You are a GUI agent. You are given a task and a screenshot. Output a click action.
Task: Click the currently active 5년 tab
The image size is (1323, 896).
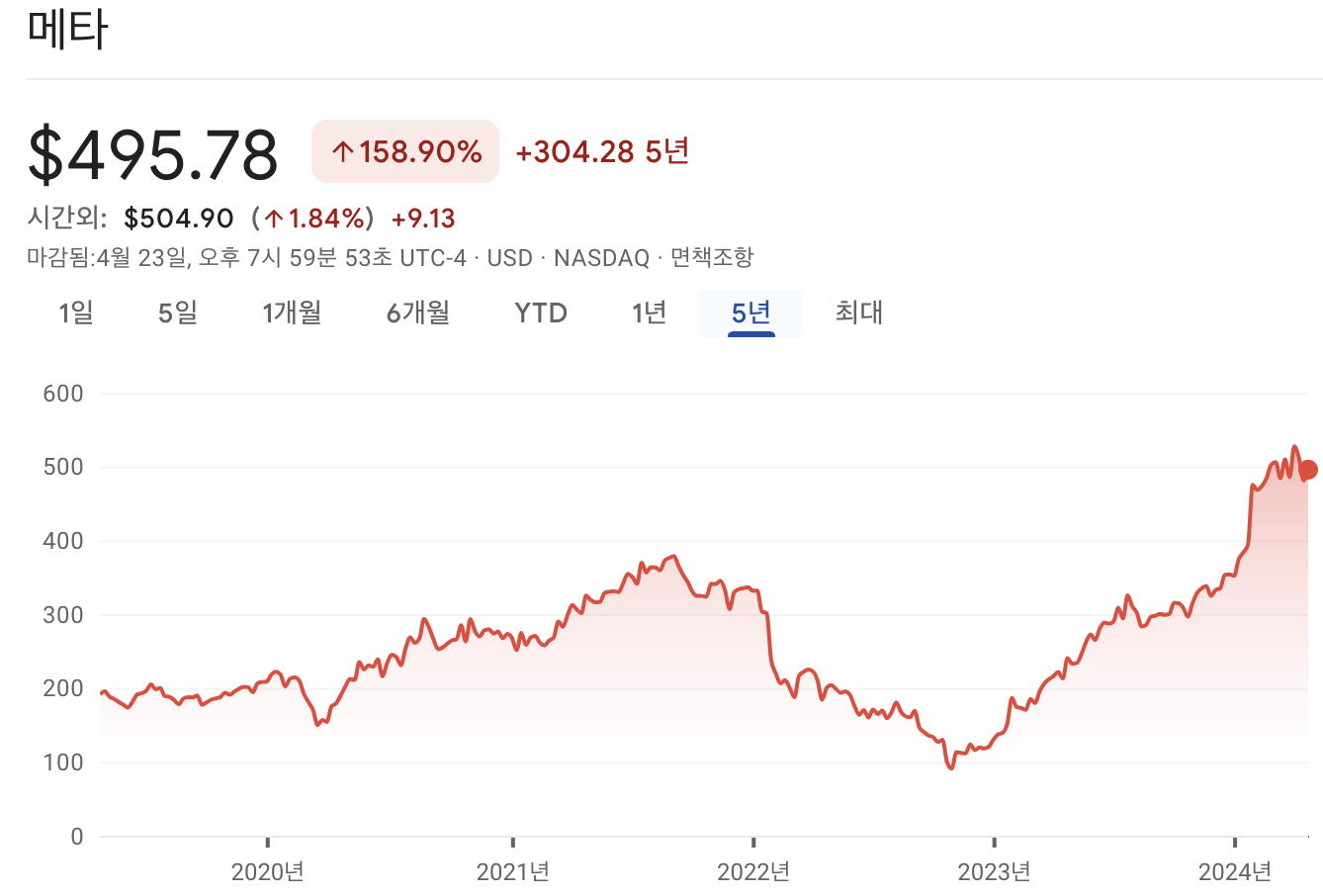(751, 313)
